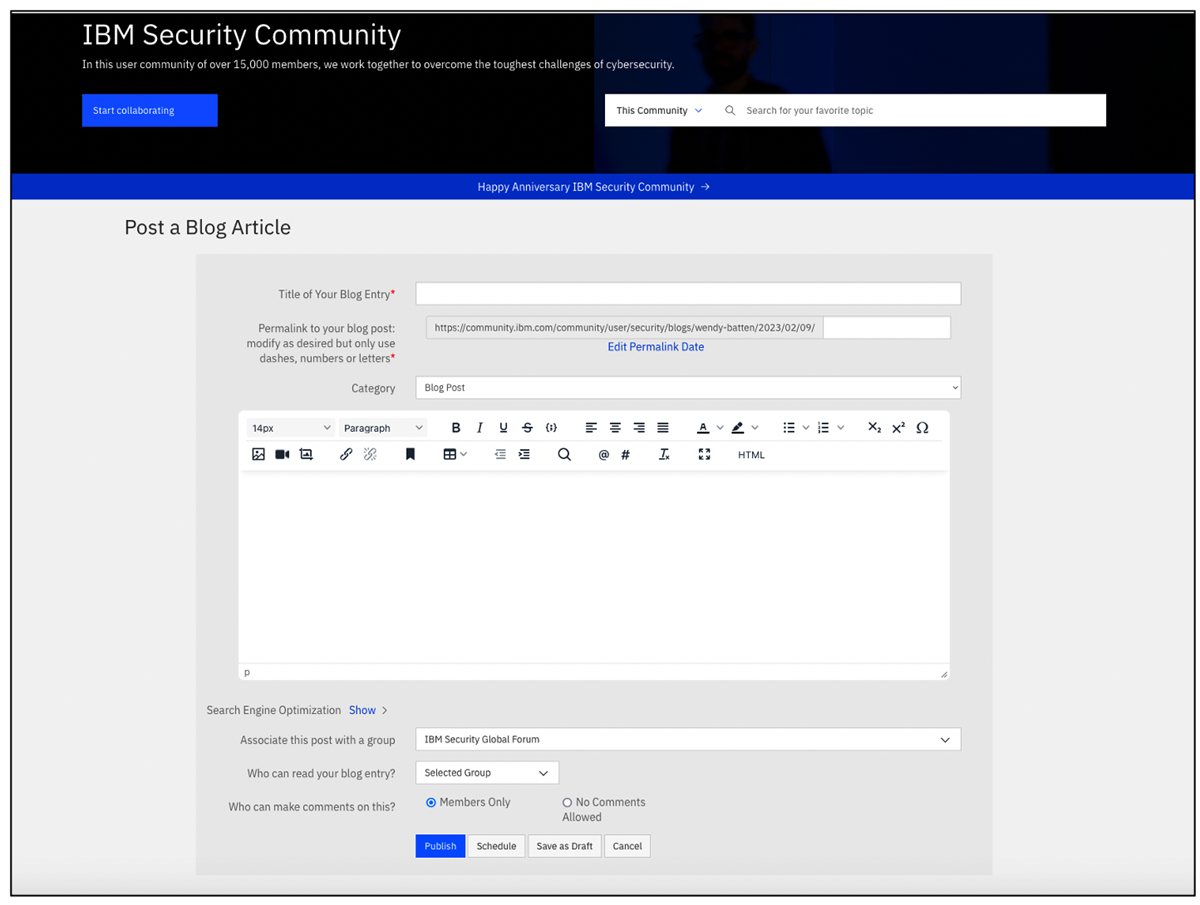Select Members Only for comments
This screenshot has height=905, width=1200.
[x=431, y=802]
